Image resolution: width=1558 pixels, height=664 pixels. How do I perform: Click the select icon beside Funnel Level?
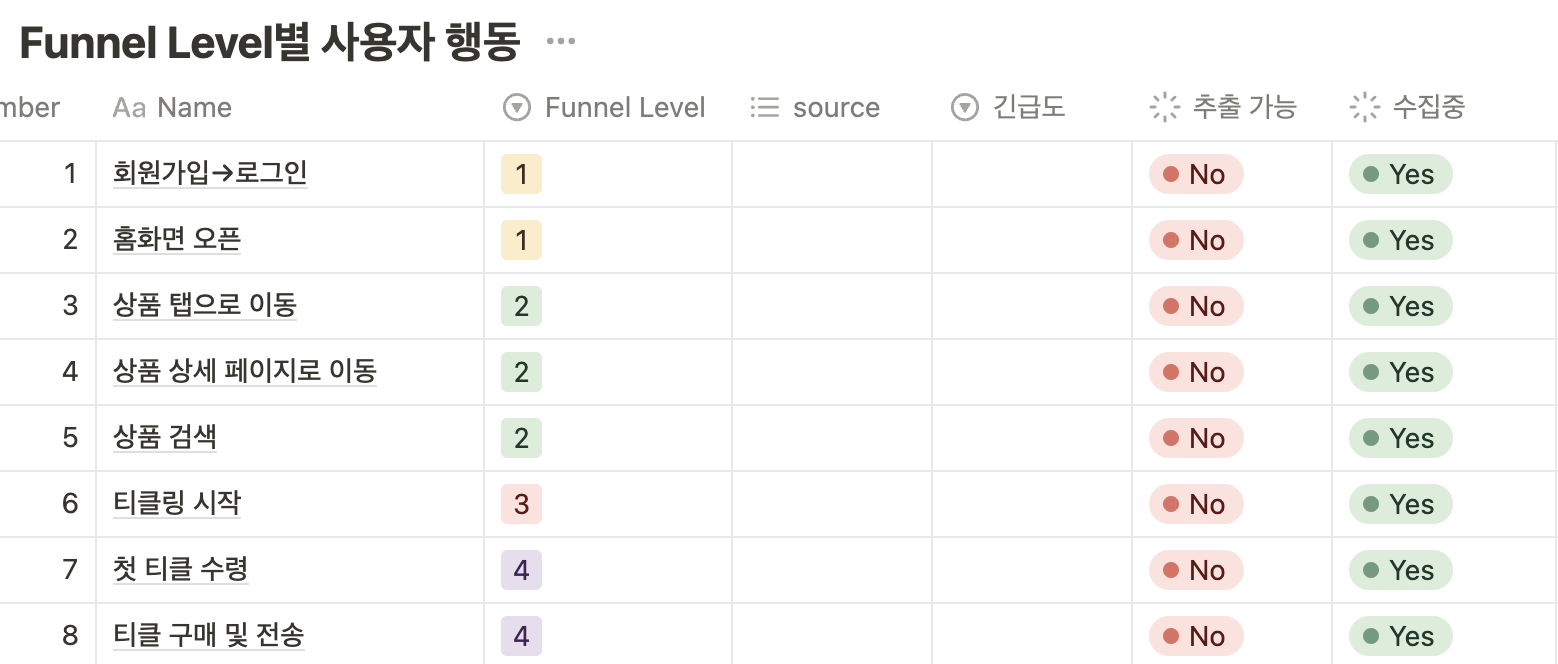[x=516, y=108]
